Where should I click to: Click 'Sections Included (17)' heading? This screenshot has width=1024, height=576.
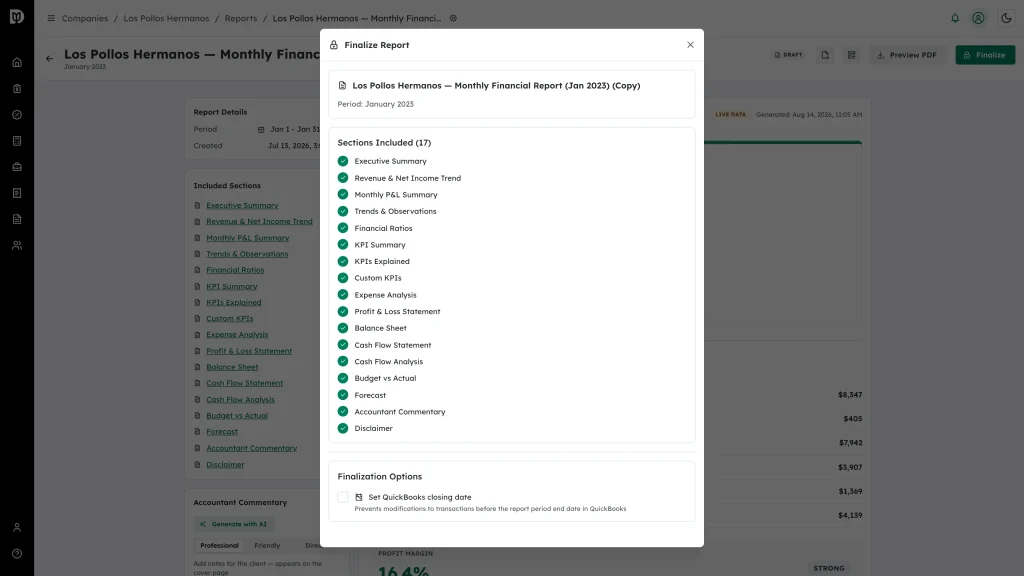coord(384,142)
